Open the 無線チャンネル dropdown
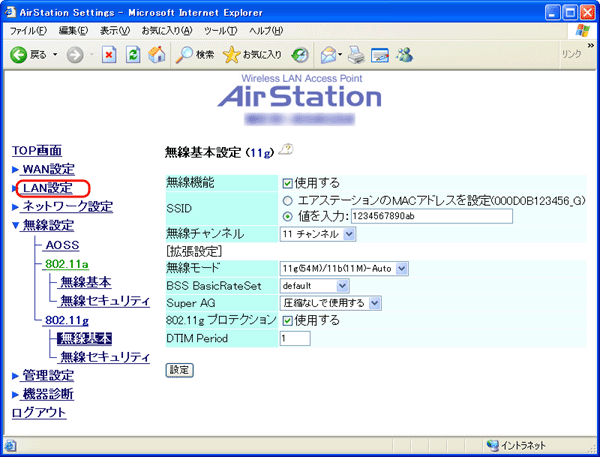This screenshot has width=600, height=457. pos(318,234)
